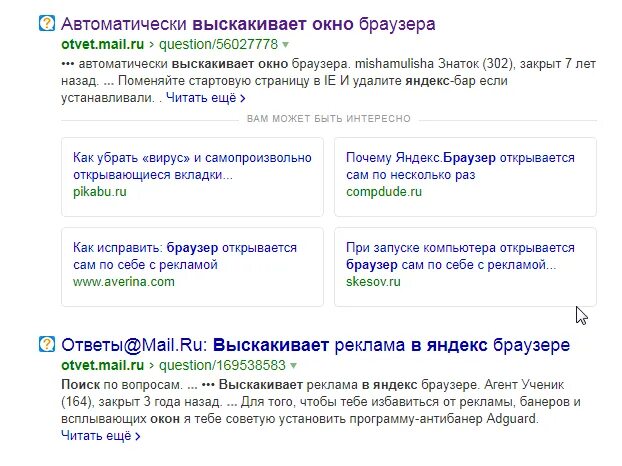This screenshot has width=622, height=466.
Task: Click the skesov.ru source link
Action: 373,282
